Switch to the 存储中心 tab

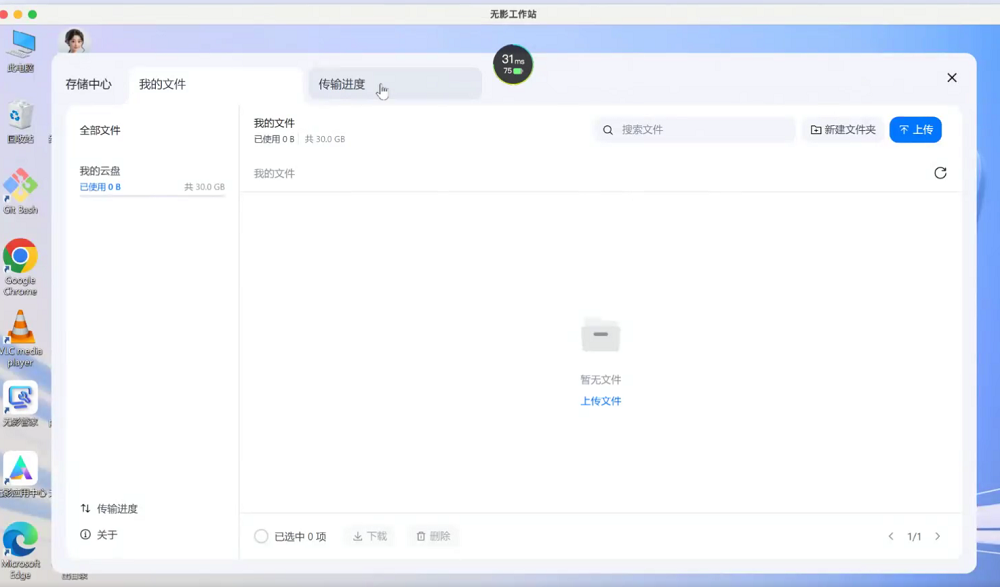[x=91, y=85]
